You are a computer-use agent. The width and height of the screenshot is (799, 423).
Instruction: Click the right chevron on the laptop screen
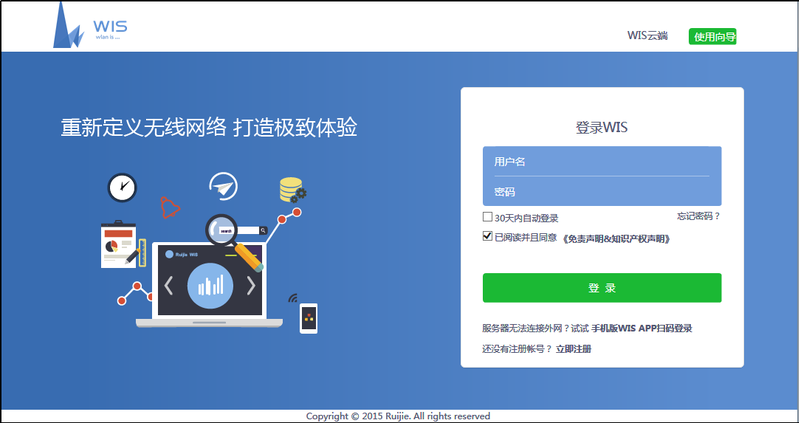point(251,286)
